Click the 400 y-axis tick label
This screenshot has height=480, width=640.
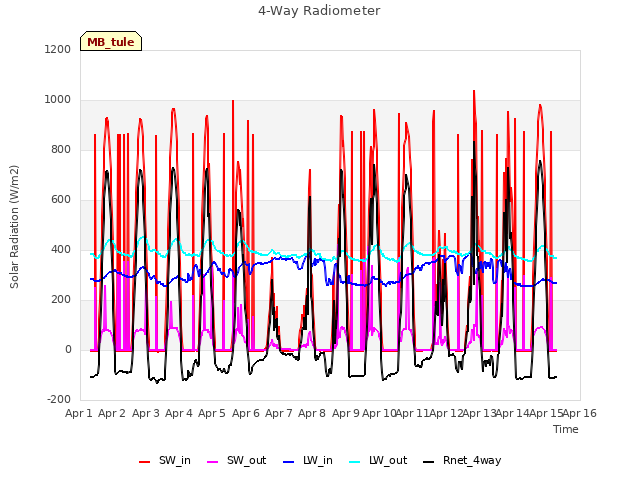61,249
